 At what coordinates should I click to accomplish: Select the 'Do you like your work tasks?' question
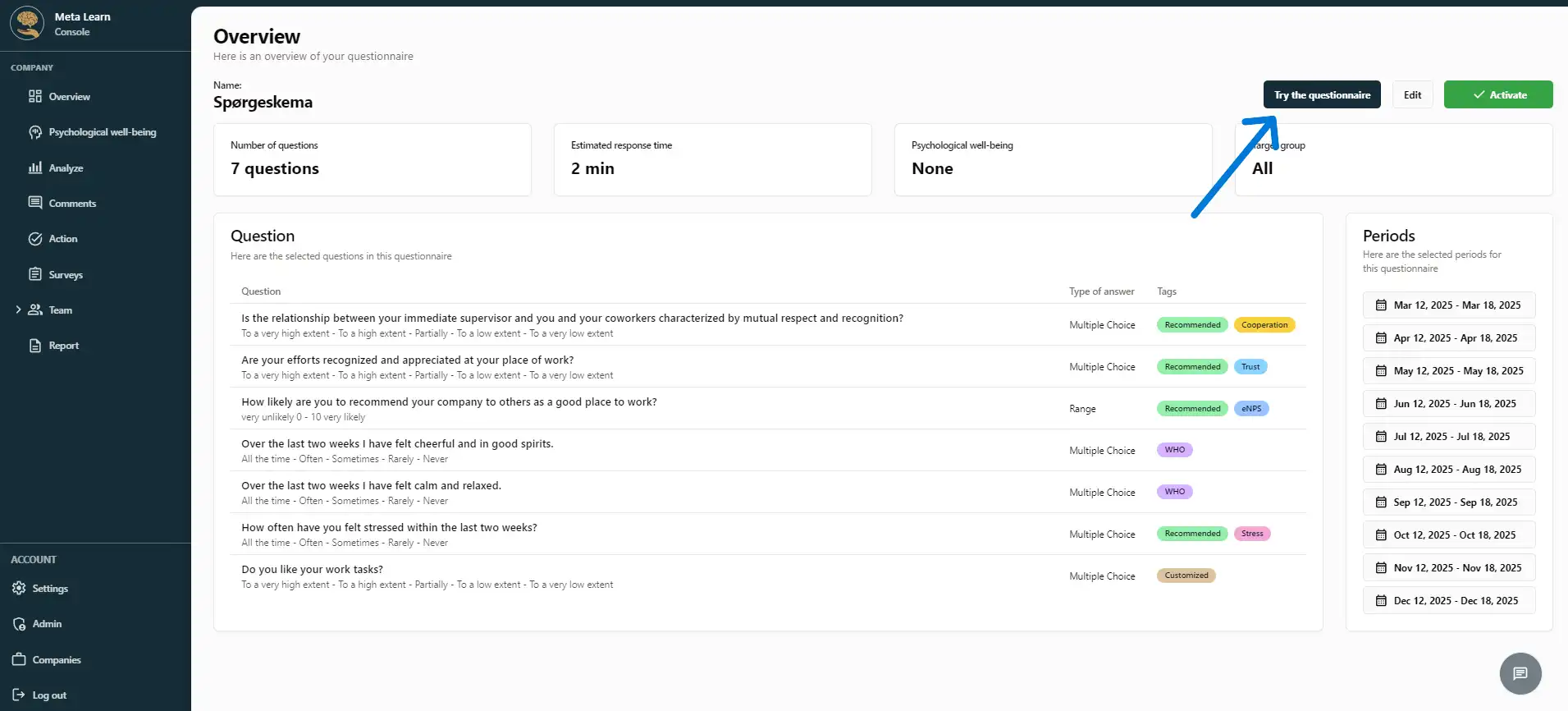pos(312,570)
